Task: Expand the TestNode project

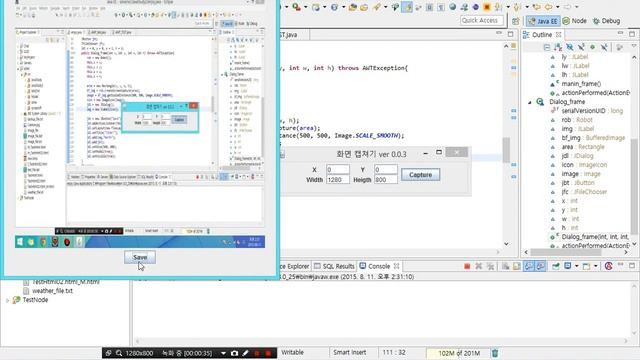Action: [7, 300]
